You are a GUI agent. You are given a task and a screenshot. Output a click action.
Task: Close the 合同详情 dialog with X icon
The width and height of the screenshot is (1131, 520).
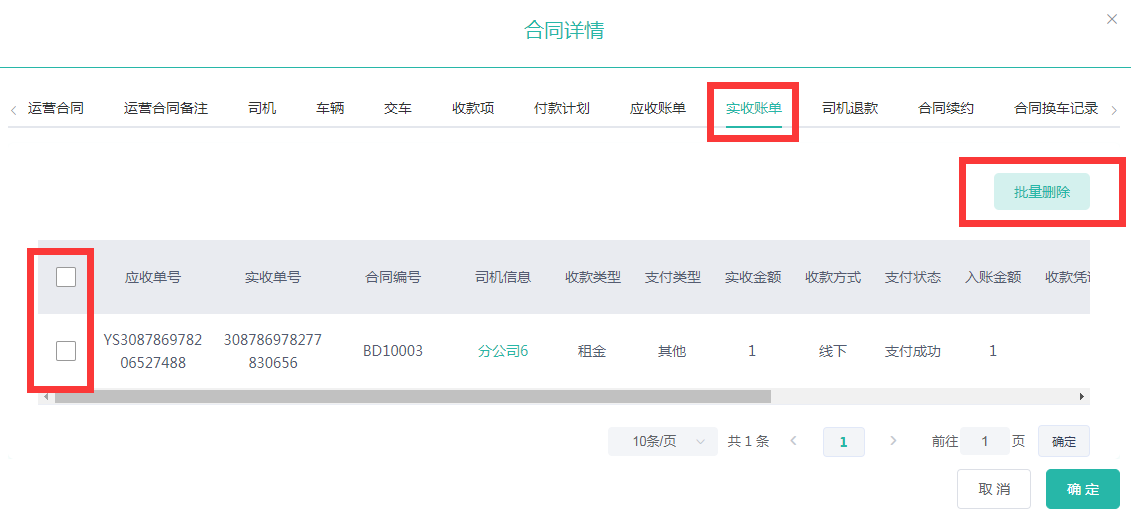tap(1111, 19)
